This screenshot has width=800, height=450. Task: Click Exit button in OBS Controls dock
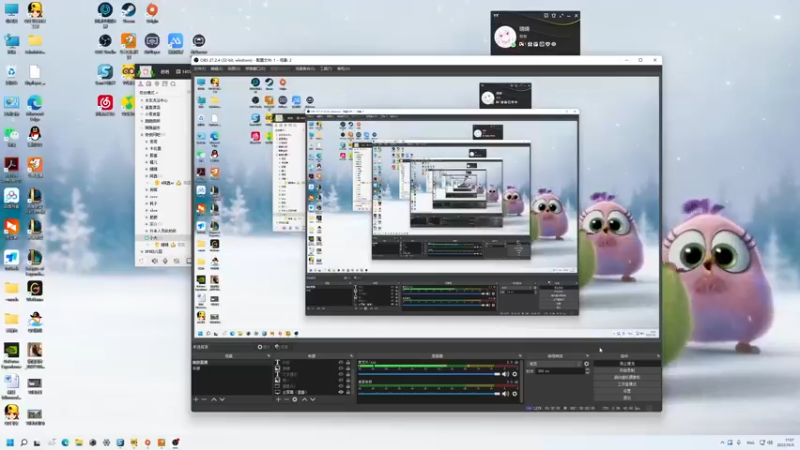pyautogui.click(x=627, y=397)
